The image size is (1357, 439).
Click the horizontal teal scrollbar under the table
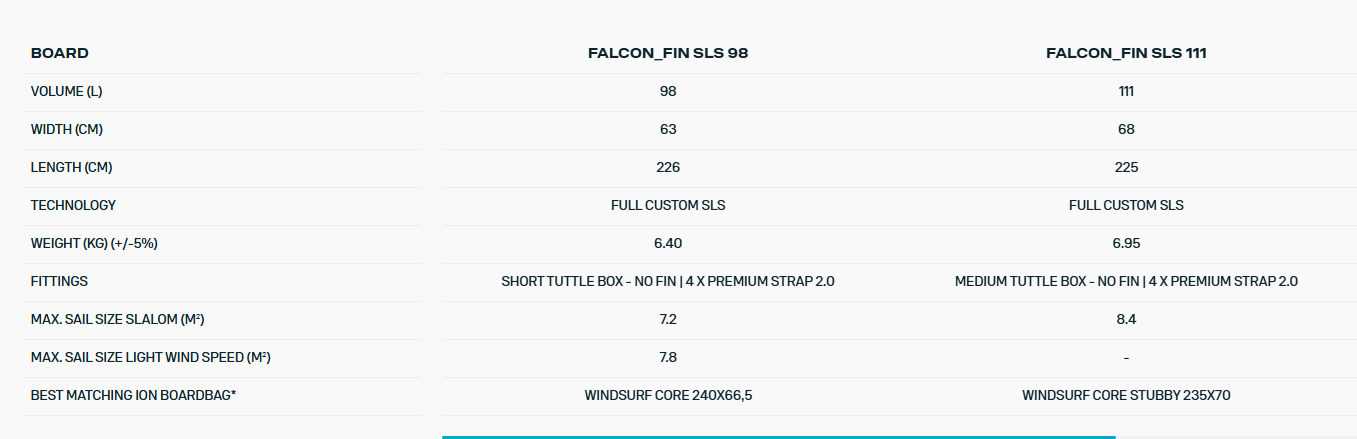[x=778, y=437]
